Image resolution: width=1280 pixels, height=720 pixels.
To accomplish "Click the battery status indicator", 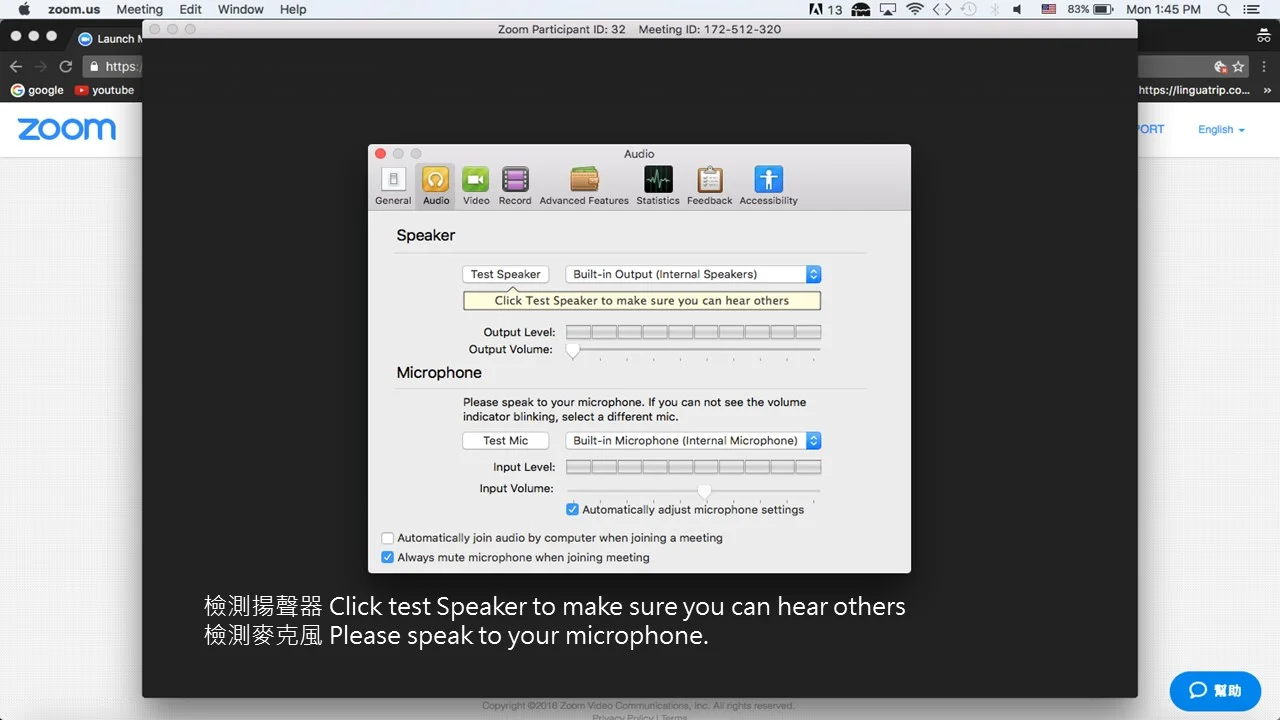I will (x=1091, y=9).
